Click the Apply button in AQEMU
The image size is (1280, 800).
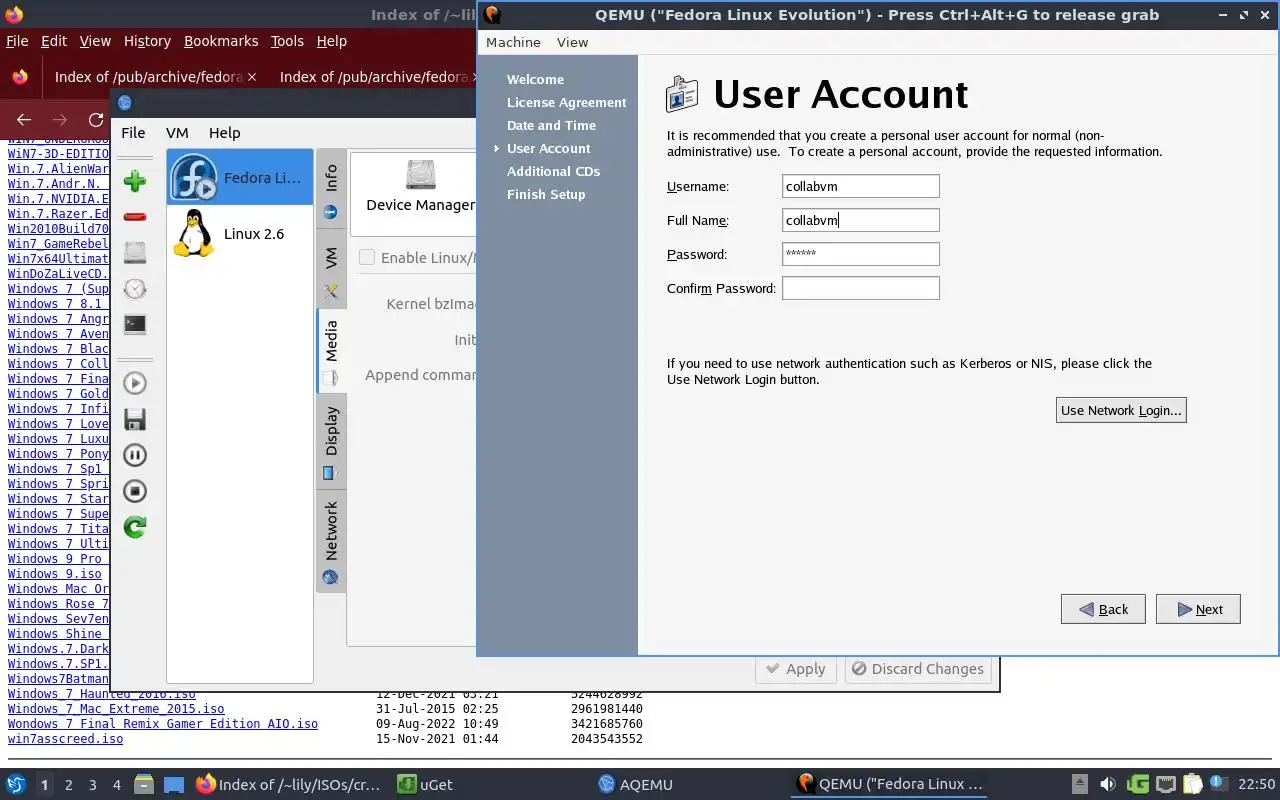point(795,669)
